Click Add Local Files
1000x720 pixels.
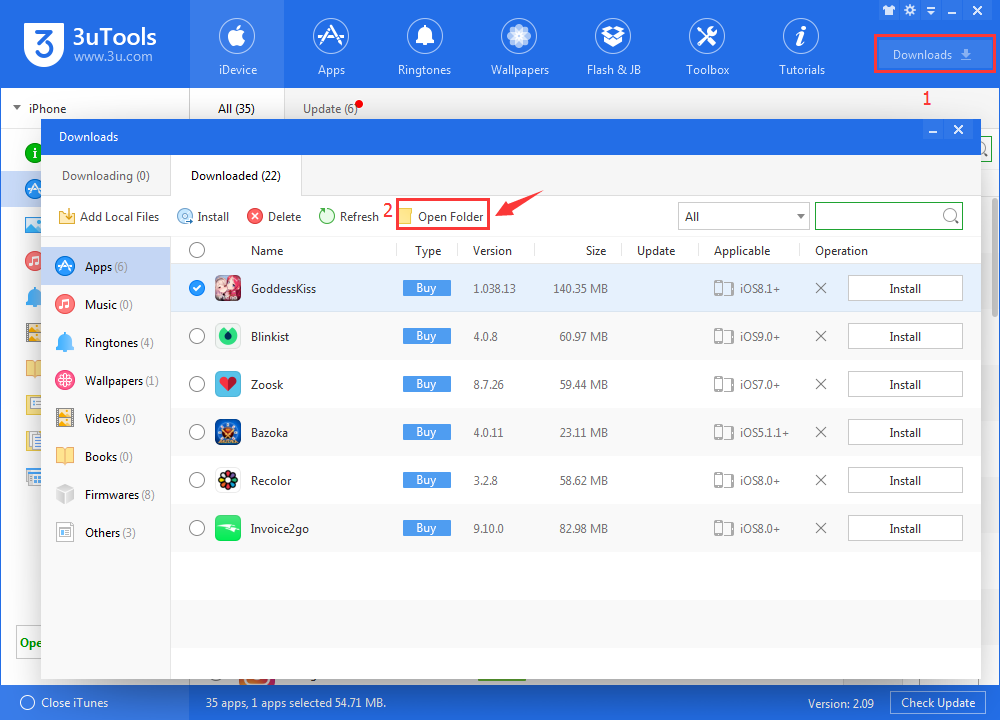[x=108, y=217]
